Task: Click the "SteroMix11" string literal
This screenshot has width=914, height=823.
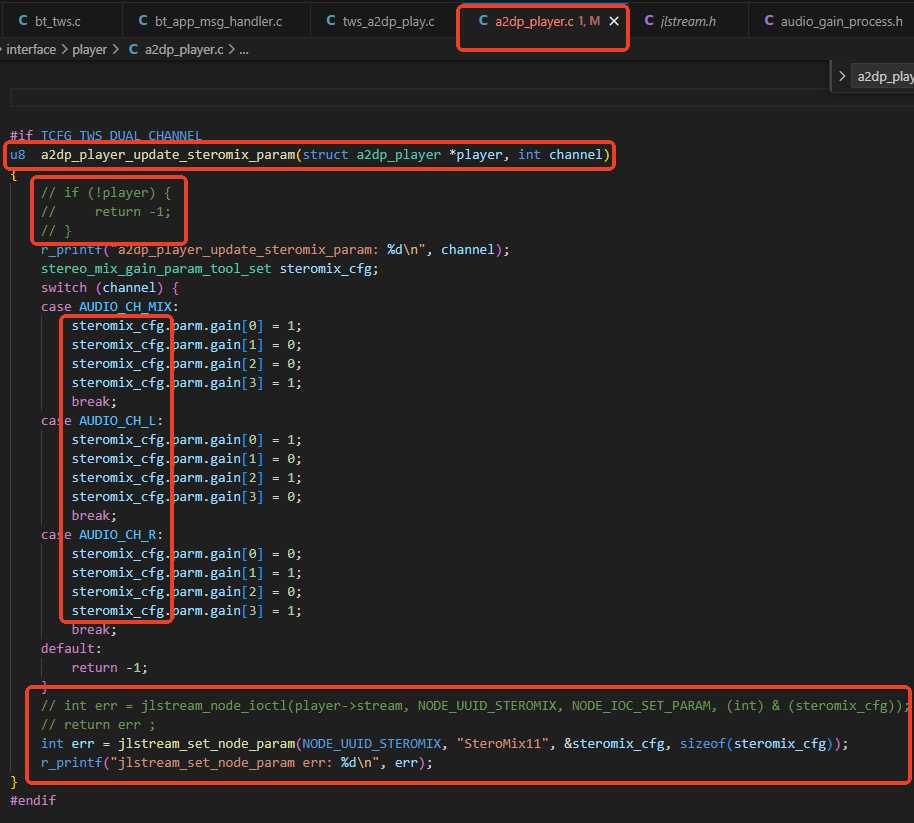Action: 502,744
